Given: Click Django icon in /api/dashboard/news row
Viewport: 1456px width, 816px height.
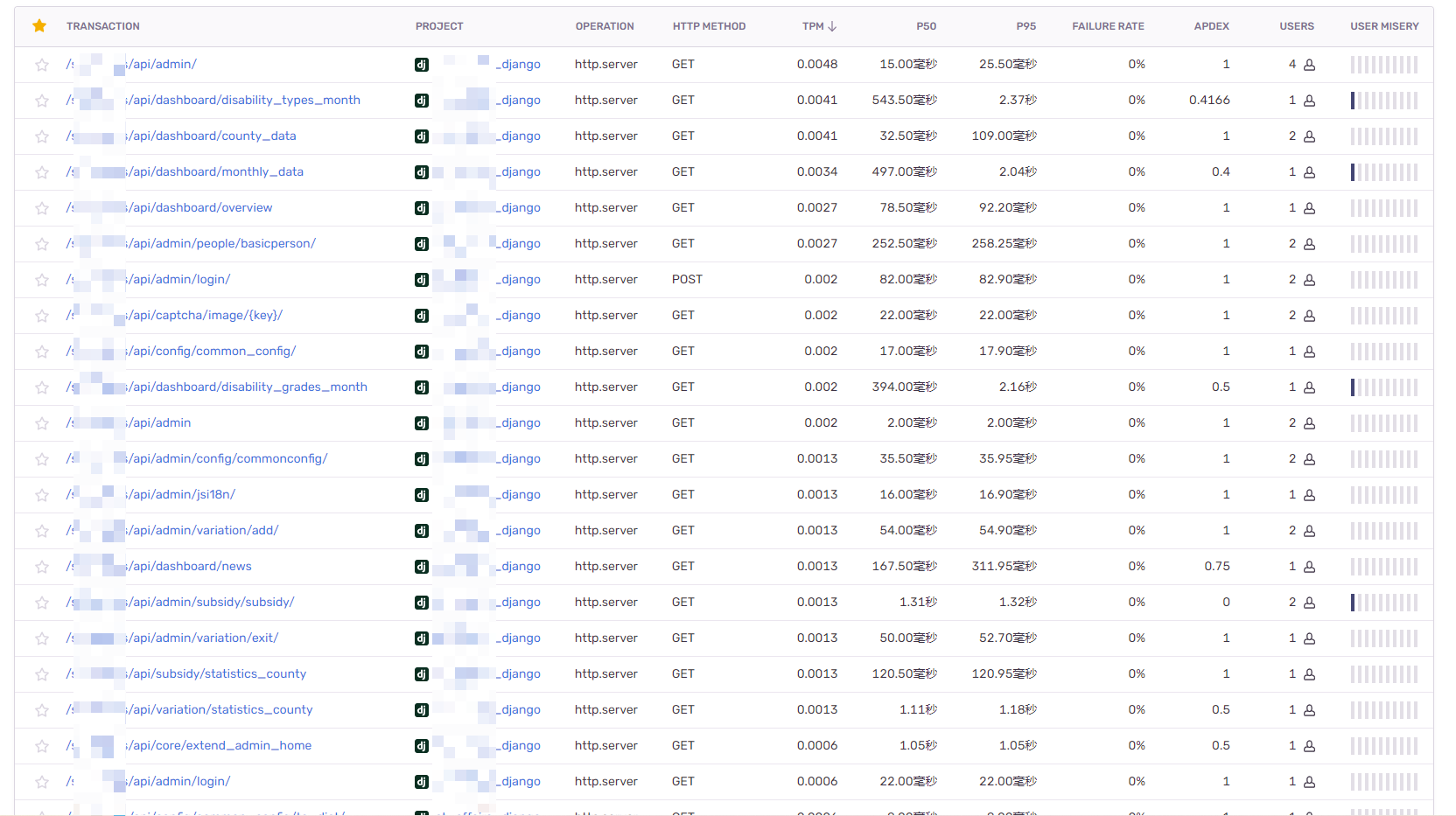Looking at the screenshot, I should 422,567.
